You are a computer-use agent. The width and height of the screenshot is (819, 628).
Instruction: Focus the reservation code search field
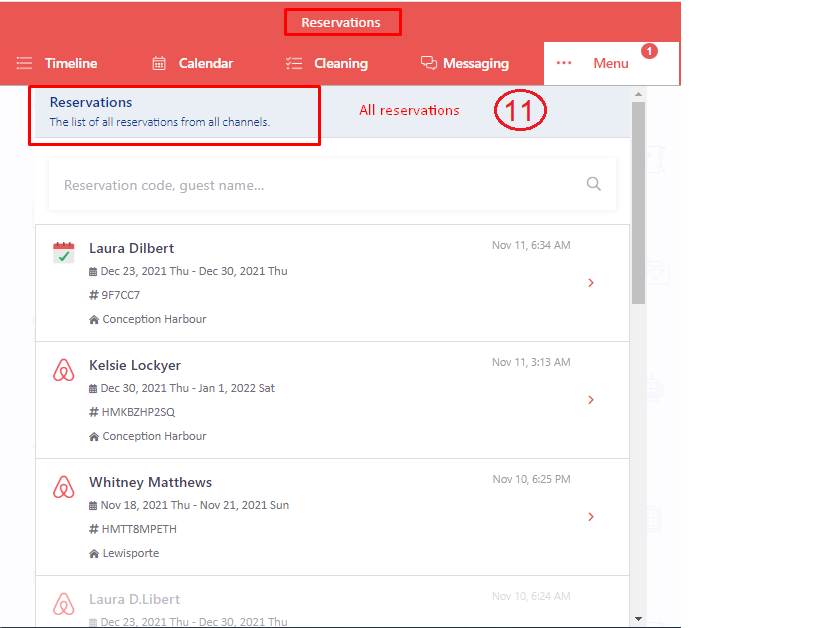pos(332,184)
